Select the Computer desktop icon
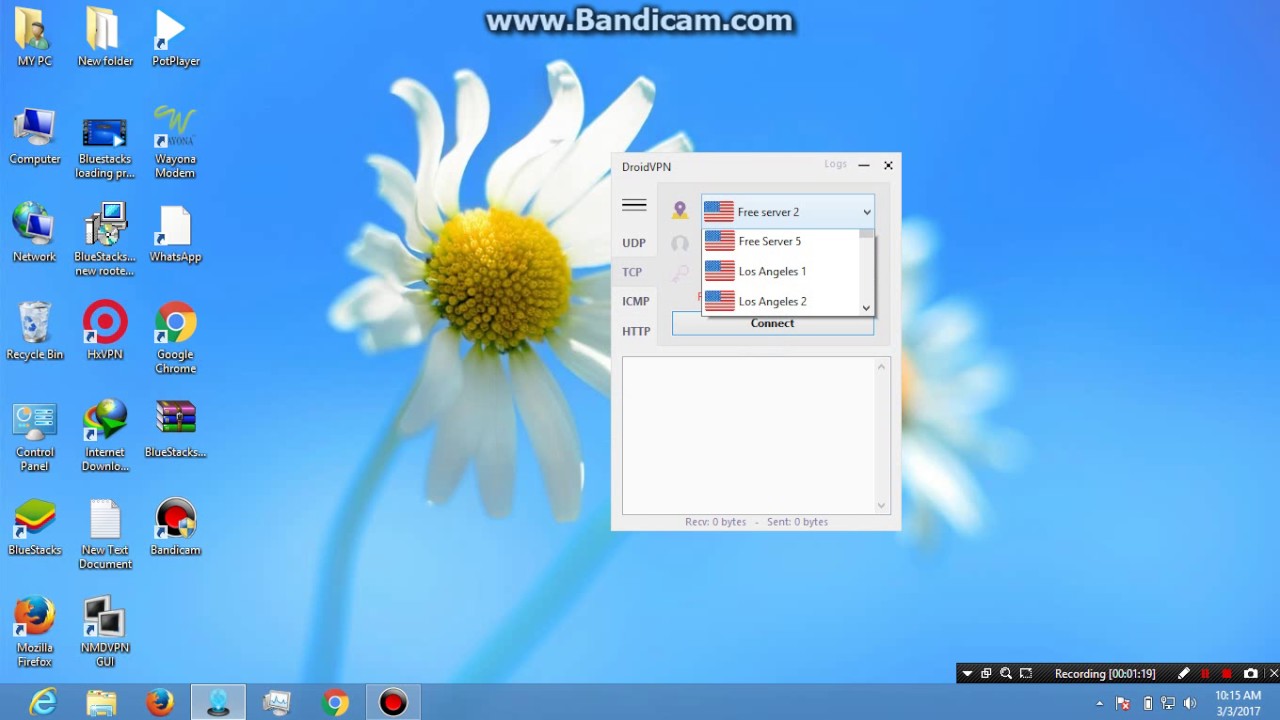Image resolution: width=1280 pixels, height=720 pixels. tap(34, 136)
